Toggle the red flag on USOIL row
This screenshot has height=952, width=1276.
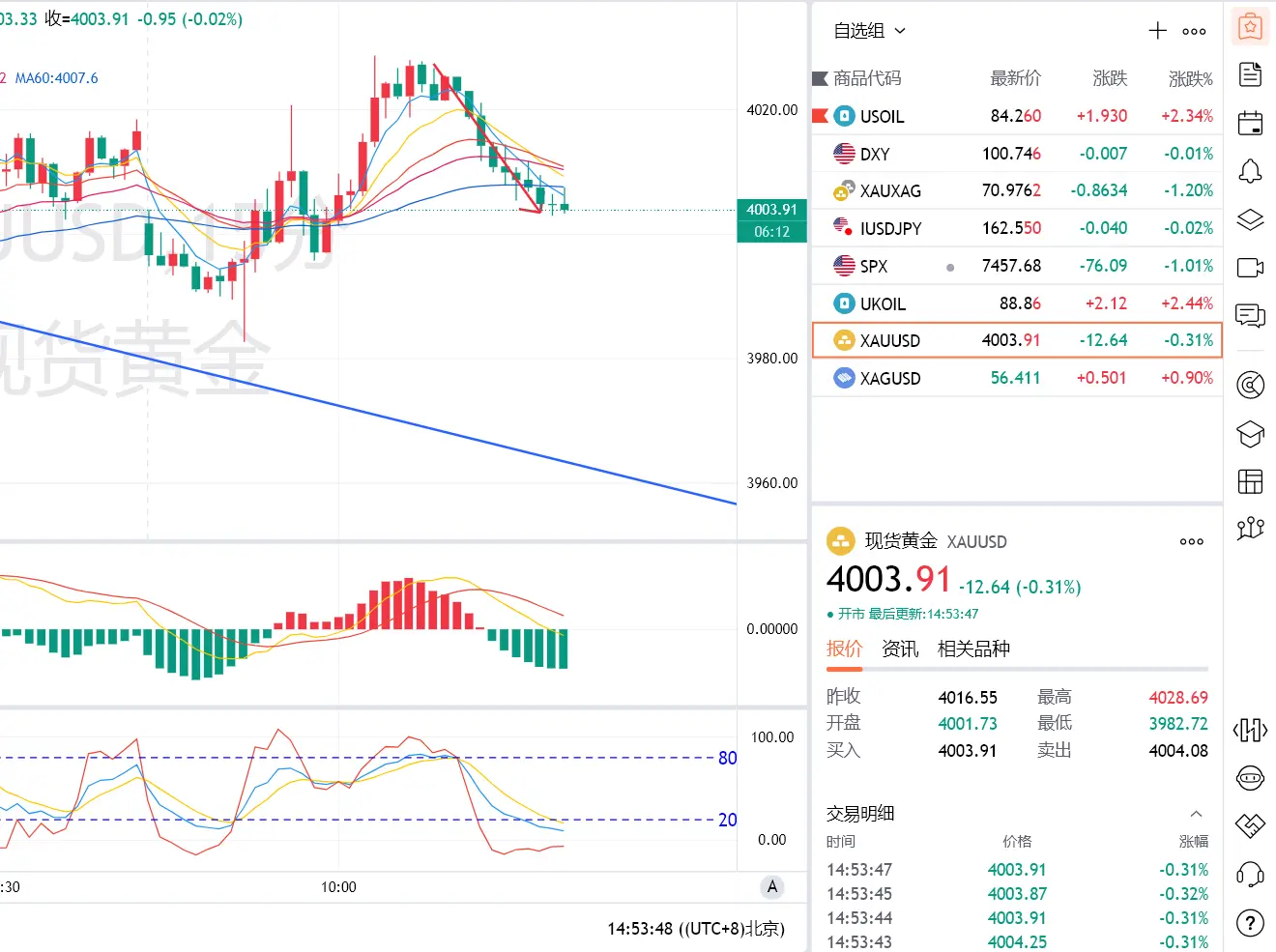pos(820,116)
